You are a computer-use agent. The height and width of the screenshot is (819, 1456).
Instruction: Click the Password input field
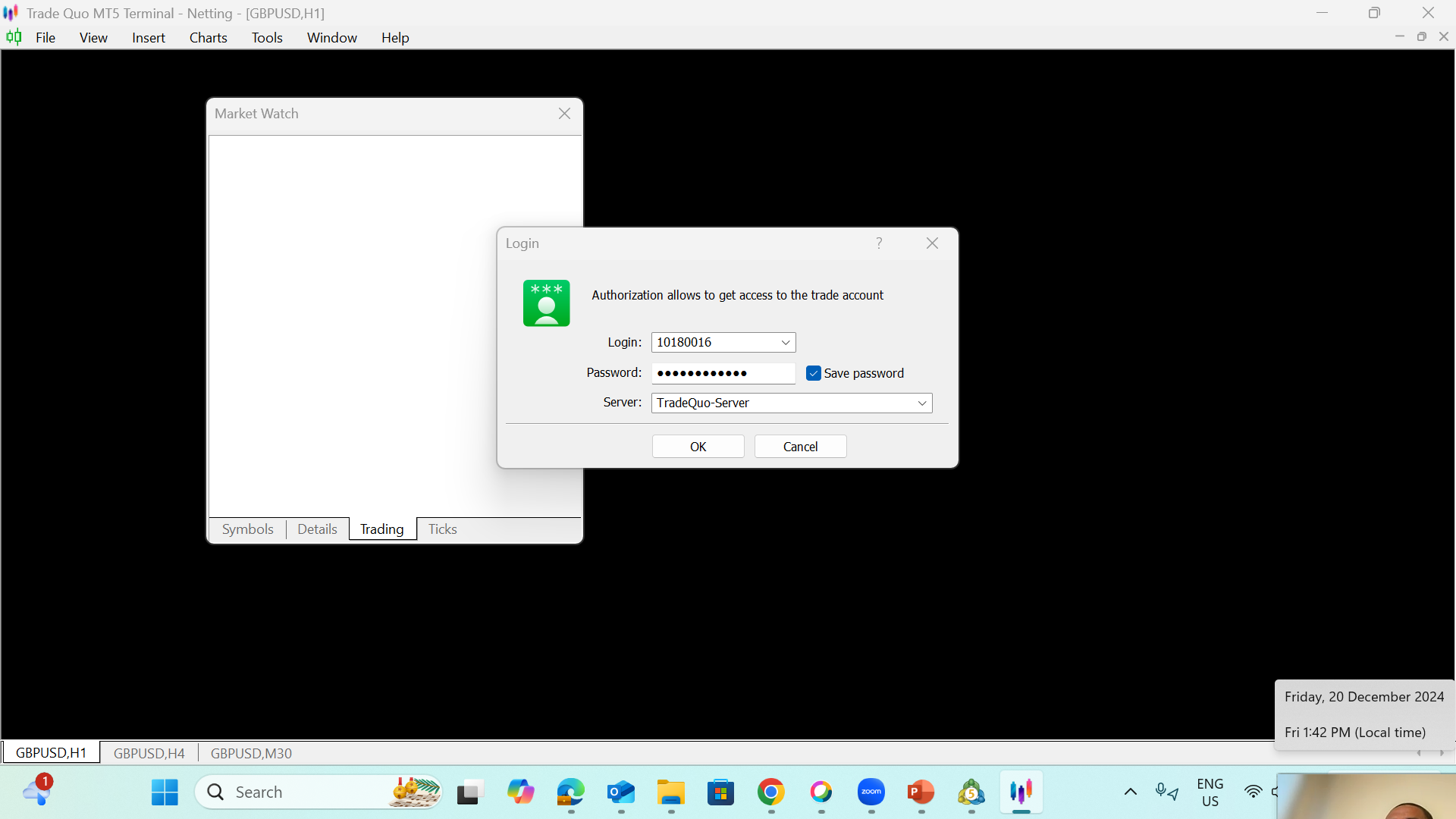click(x=723, y=373)
